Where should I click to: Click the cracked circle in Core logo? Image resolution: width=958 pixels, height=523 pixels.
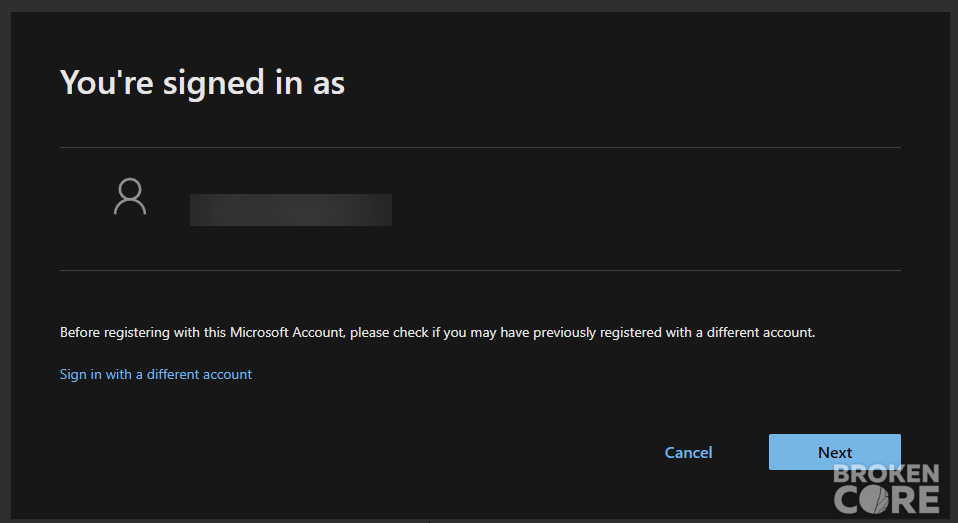point(874,500)
